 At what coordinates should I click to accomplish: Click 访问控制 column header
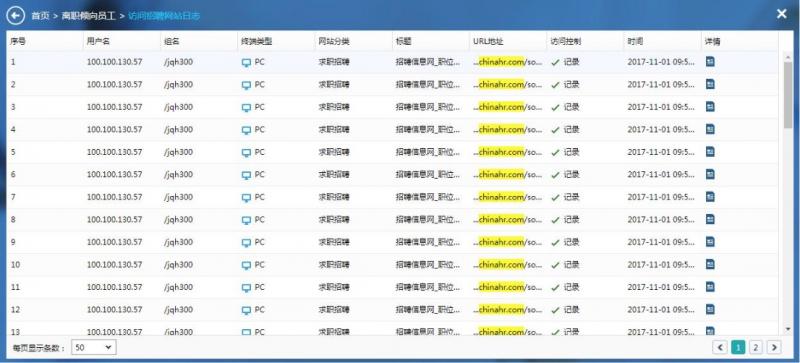[566, 41]
